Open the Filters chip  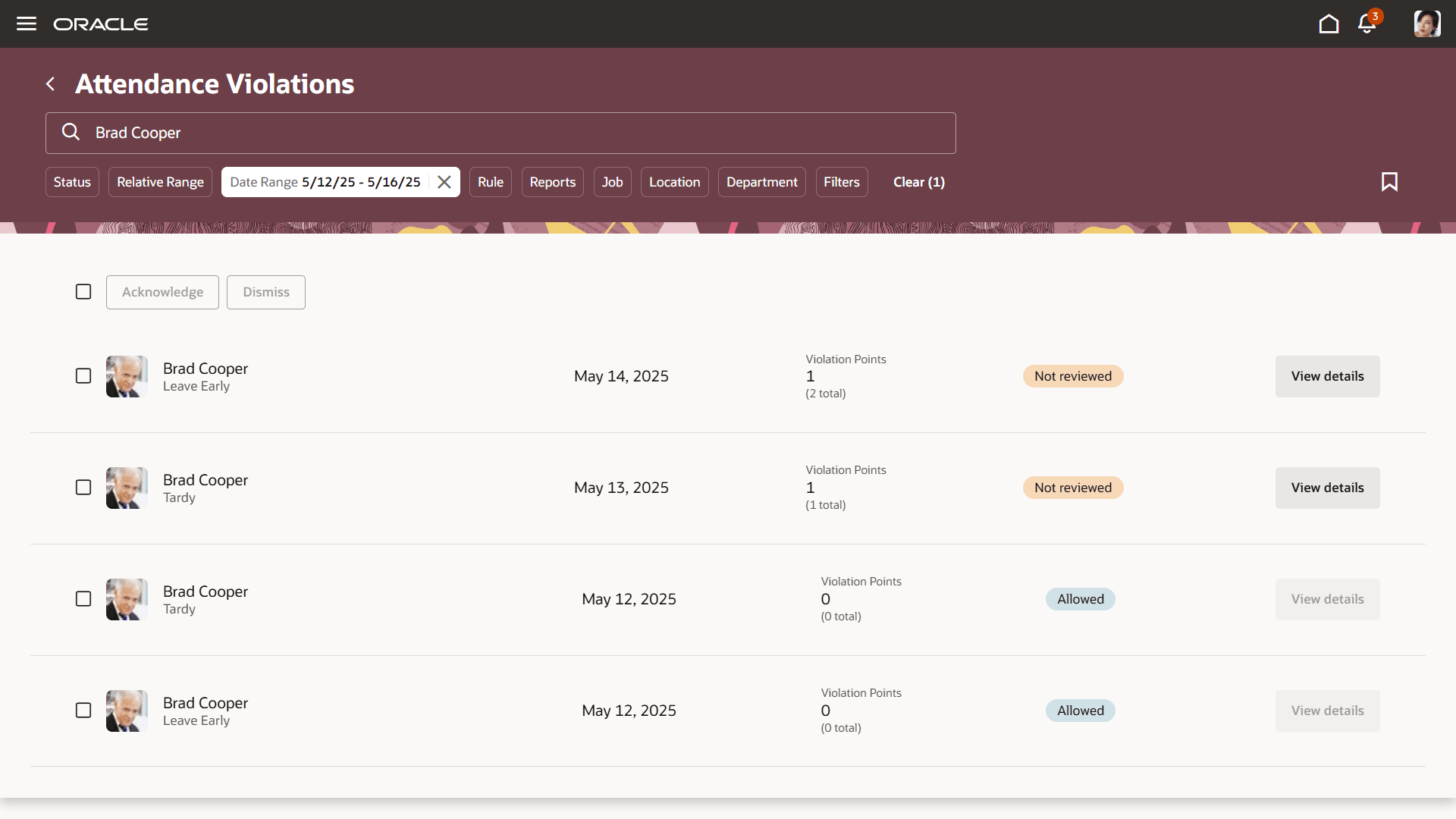841,182
